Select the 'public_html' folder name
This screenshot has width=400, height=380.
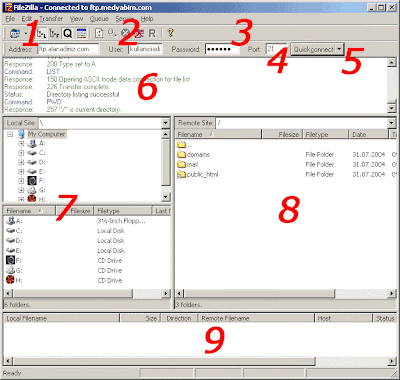[x=202, y=174]
